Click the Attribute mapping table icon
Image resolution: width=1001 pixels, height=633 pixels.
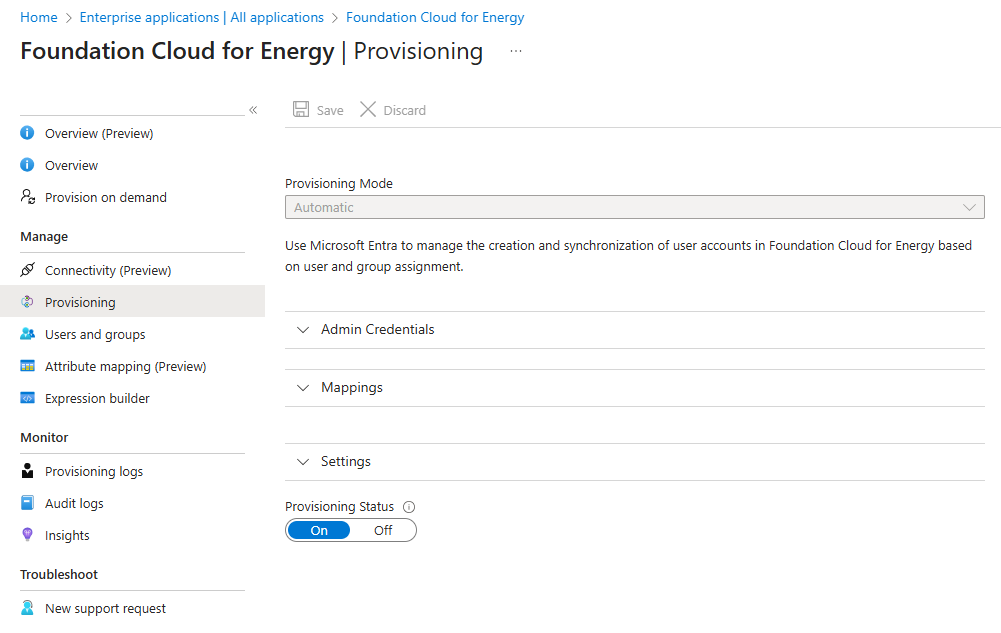(27, 366)
